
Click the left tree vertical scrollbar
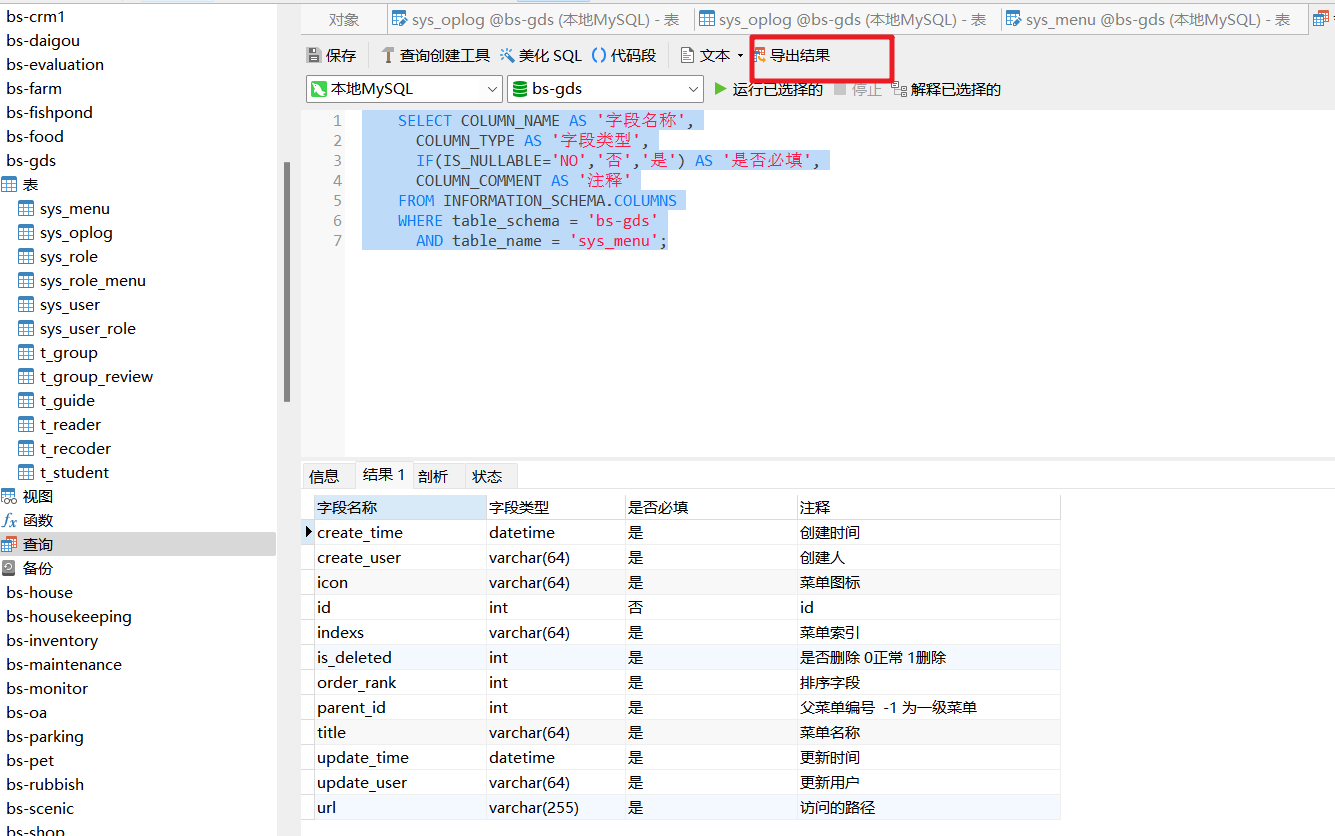point(287,282)
